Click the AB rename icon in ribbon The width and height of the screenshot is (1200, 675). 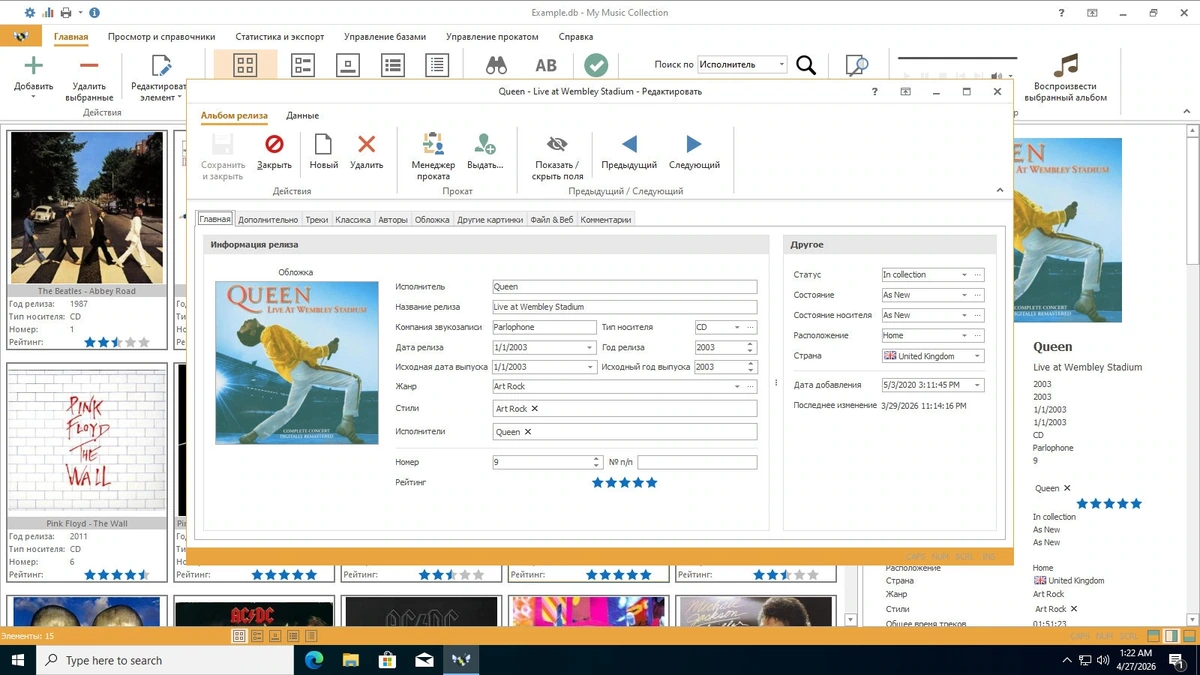pyautogui.click(x=546, y=65)
